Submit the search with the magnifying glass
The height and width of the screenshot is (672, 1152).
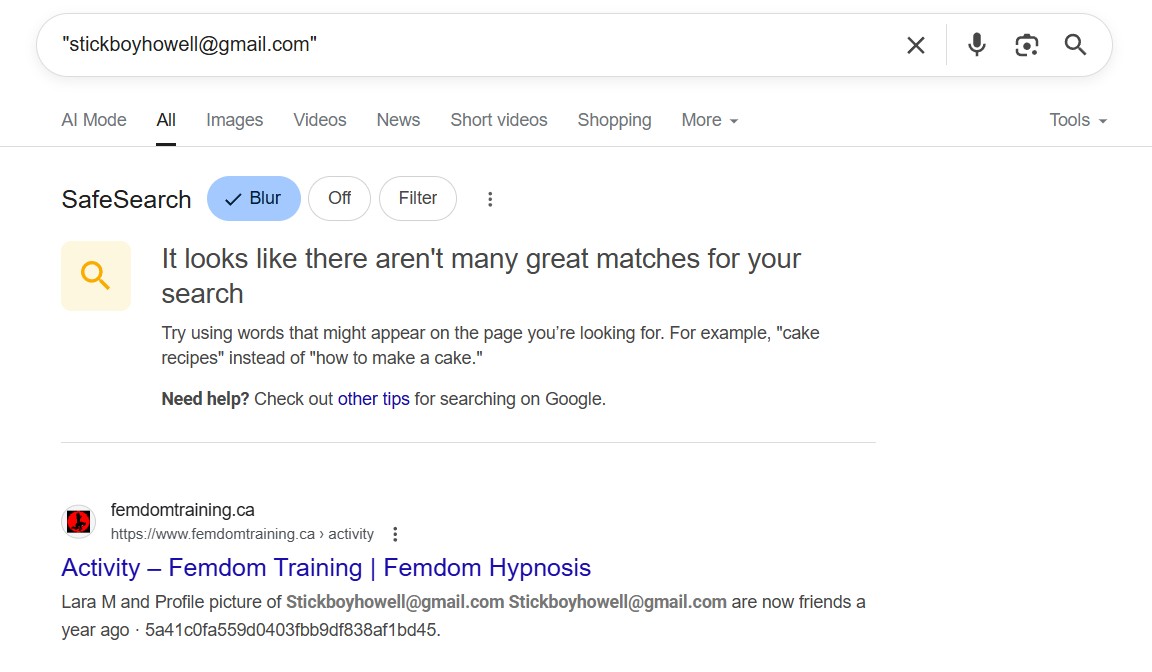(1075, 45)
